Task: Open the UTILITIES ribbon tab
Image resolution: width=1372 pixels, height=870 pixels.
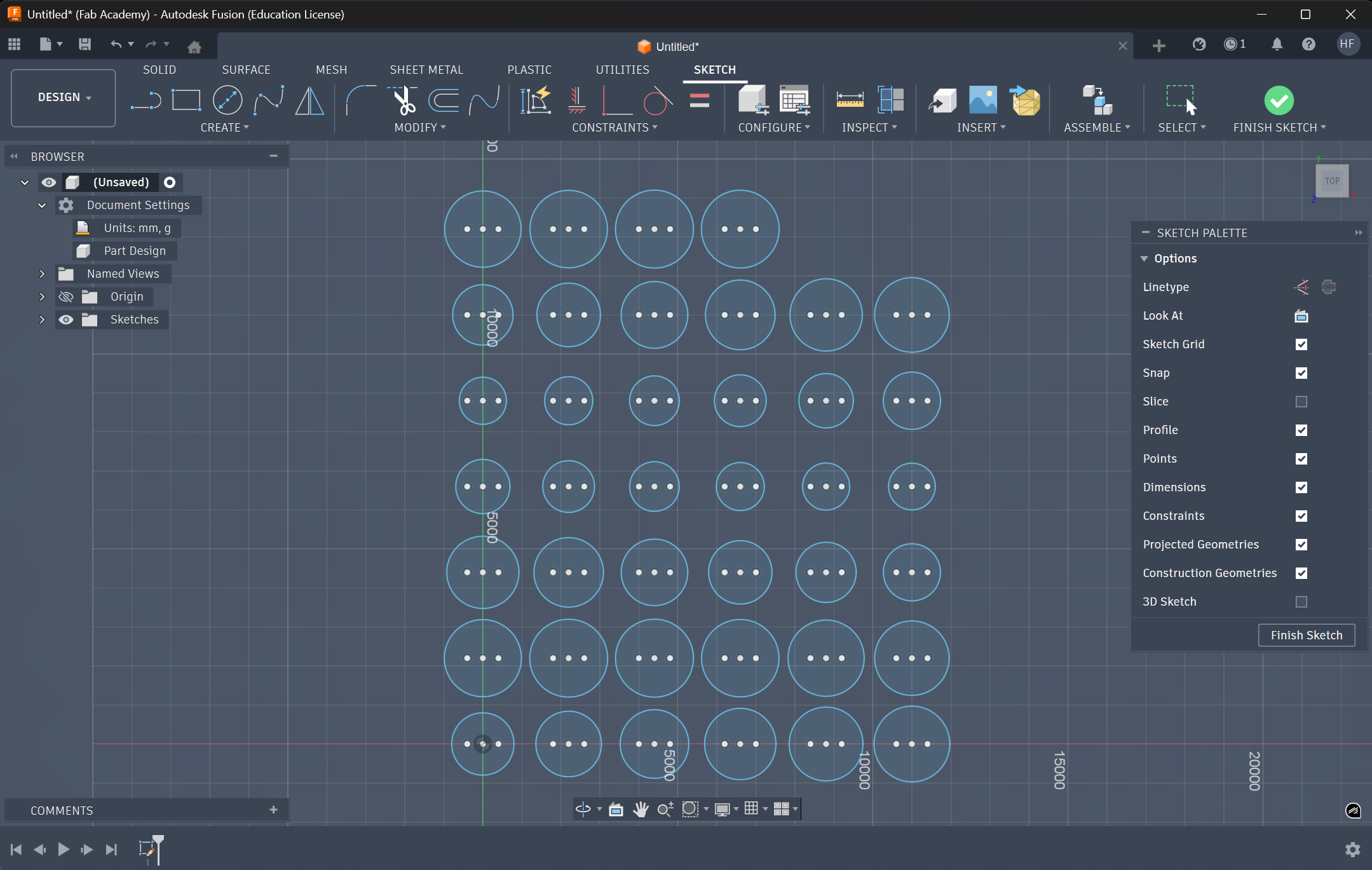Action: tap(622, 69)
